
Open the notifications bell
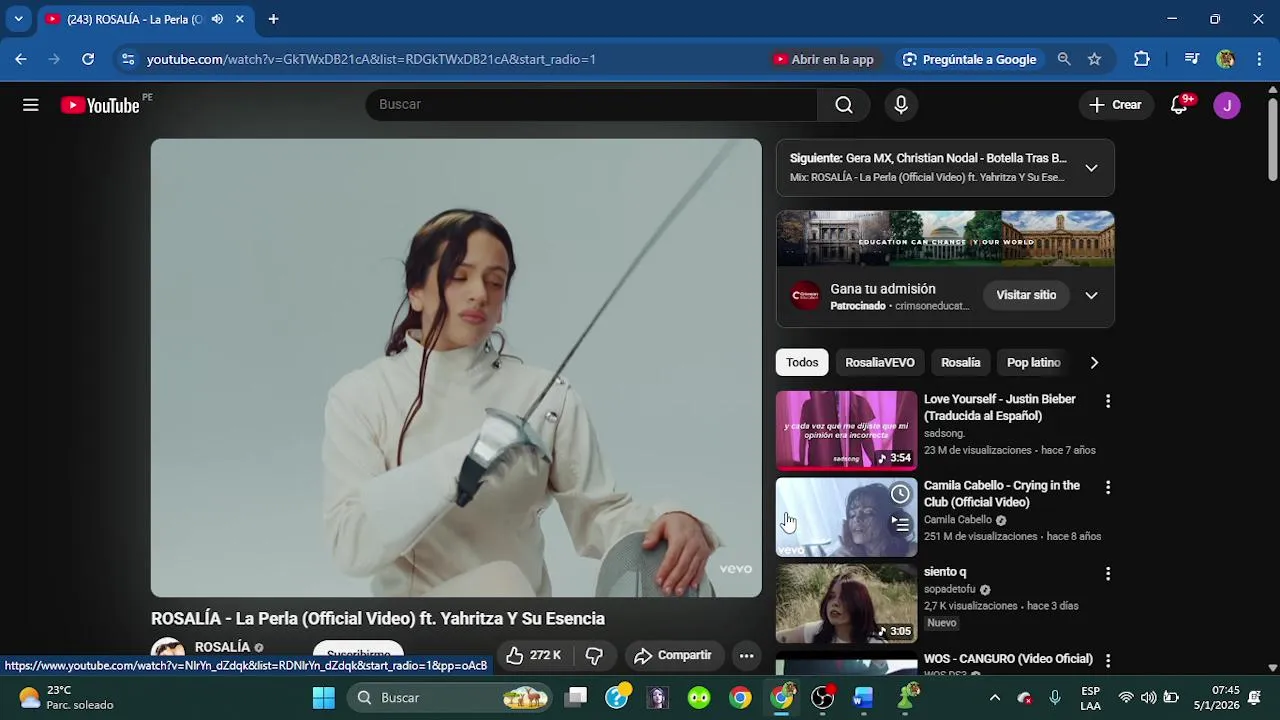(1179, 105)
